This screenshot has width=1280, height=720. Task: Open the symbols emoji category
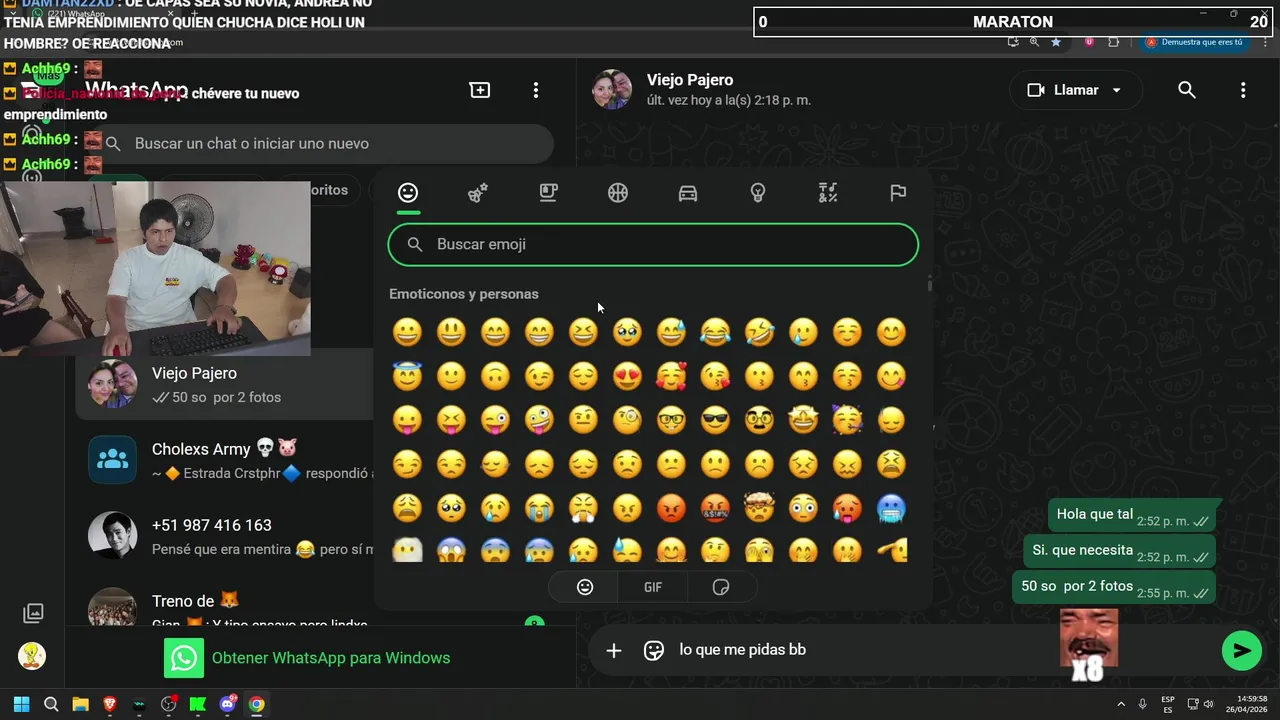[828, 193]
